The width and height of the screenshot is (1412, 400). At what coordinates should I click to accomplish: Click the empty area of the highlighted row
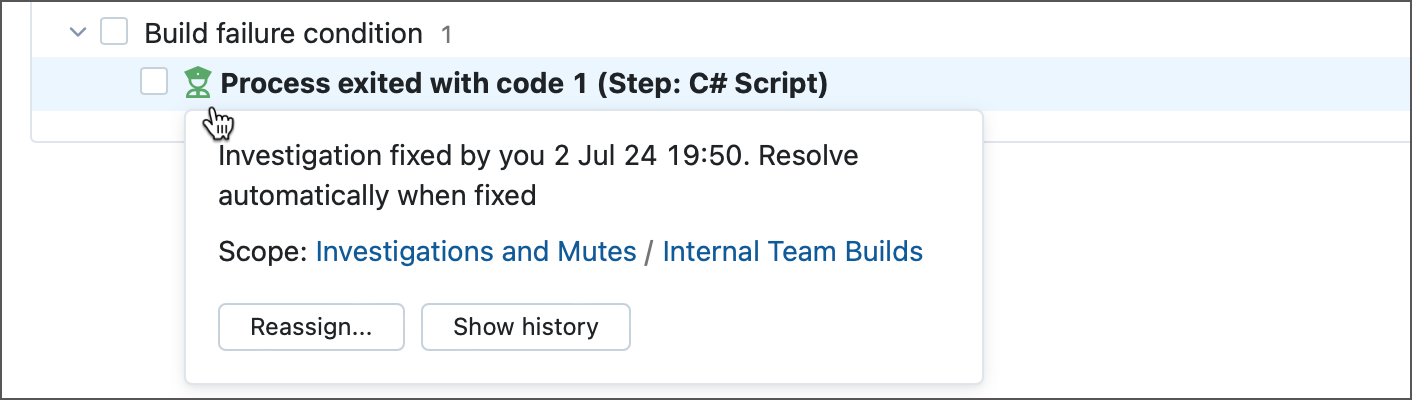point(1100,84)
